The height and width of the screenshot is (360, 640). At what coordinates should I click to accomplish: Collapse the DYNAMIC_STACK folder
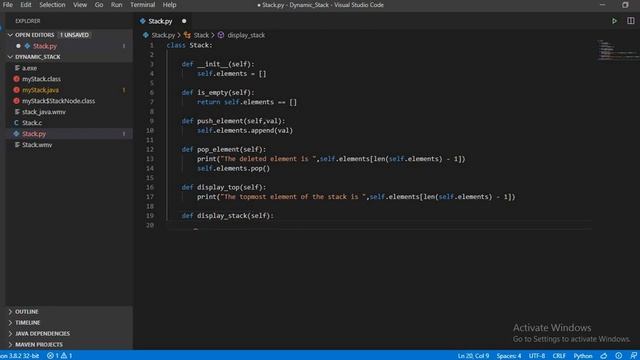click(10, 57)
